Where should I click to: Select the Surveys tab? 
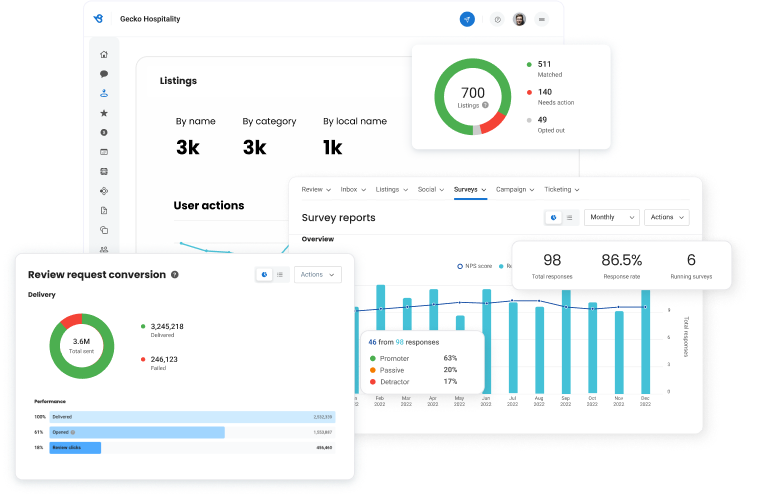(470, 189)
